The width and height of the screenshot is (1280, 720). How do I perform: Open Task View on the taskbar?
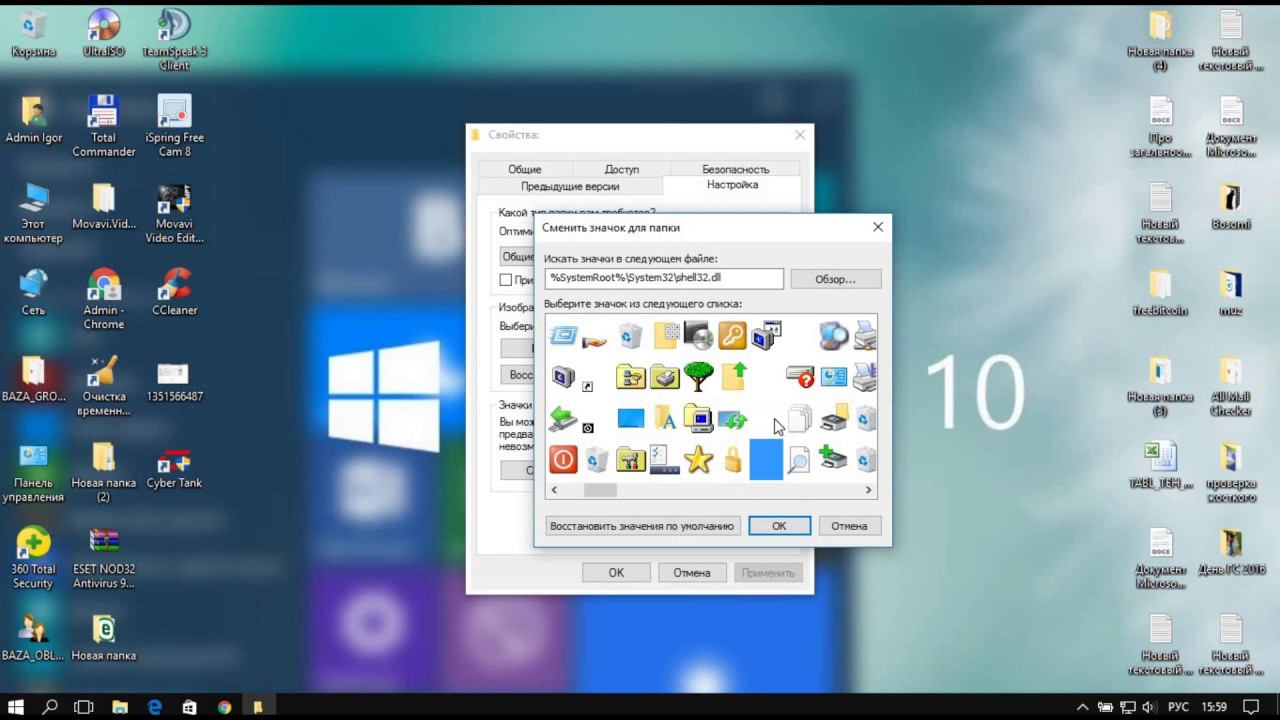[x=84, y=707]
